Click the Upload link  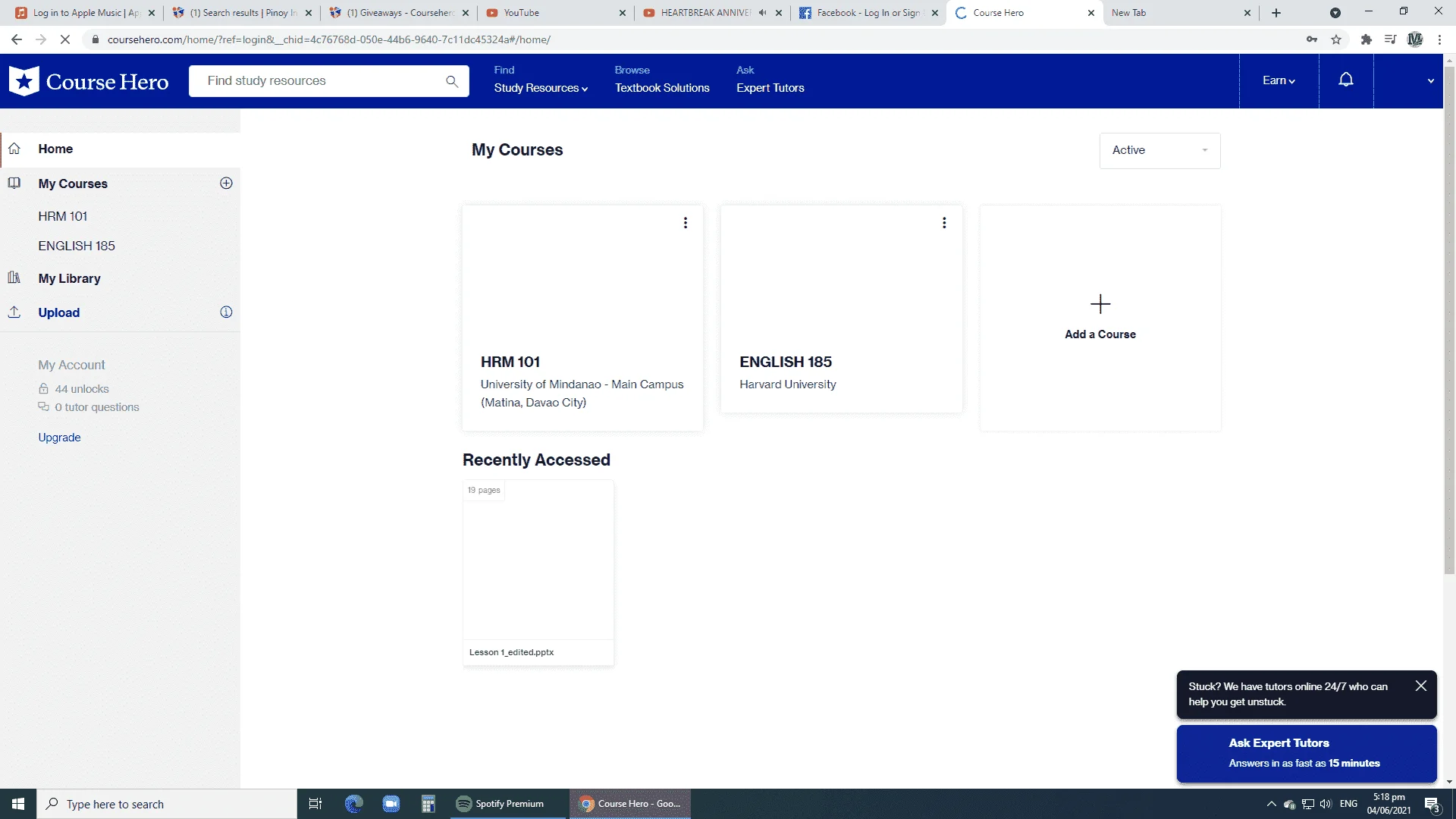click(x=59, y=312)
